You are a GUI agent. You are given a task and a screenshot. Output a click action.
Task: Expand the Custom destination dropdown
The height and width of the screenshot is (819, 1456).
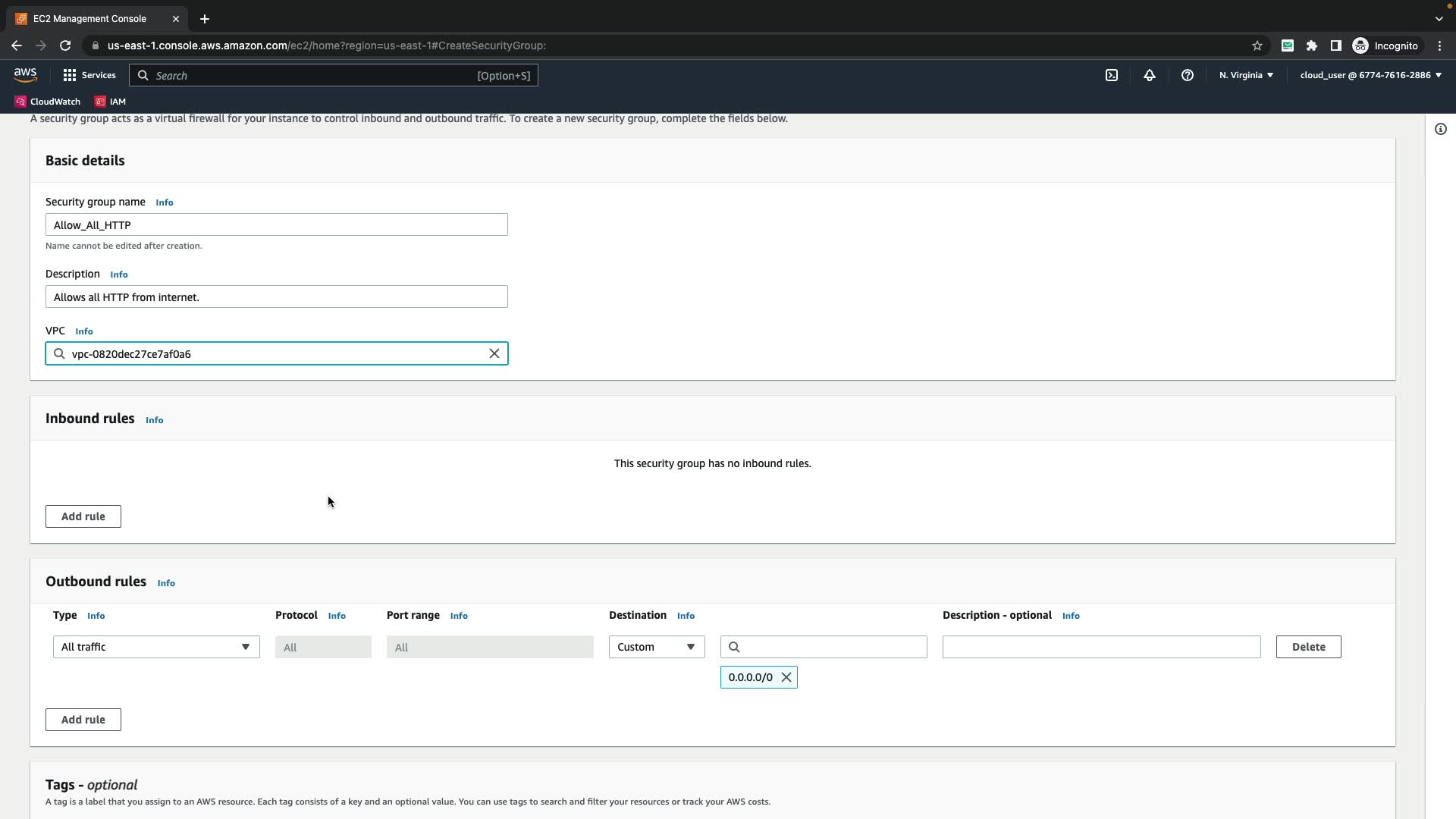(x=656, y=647)
